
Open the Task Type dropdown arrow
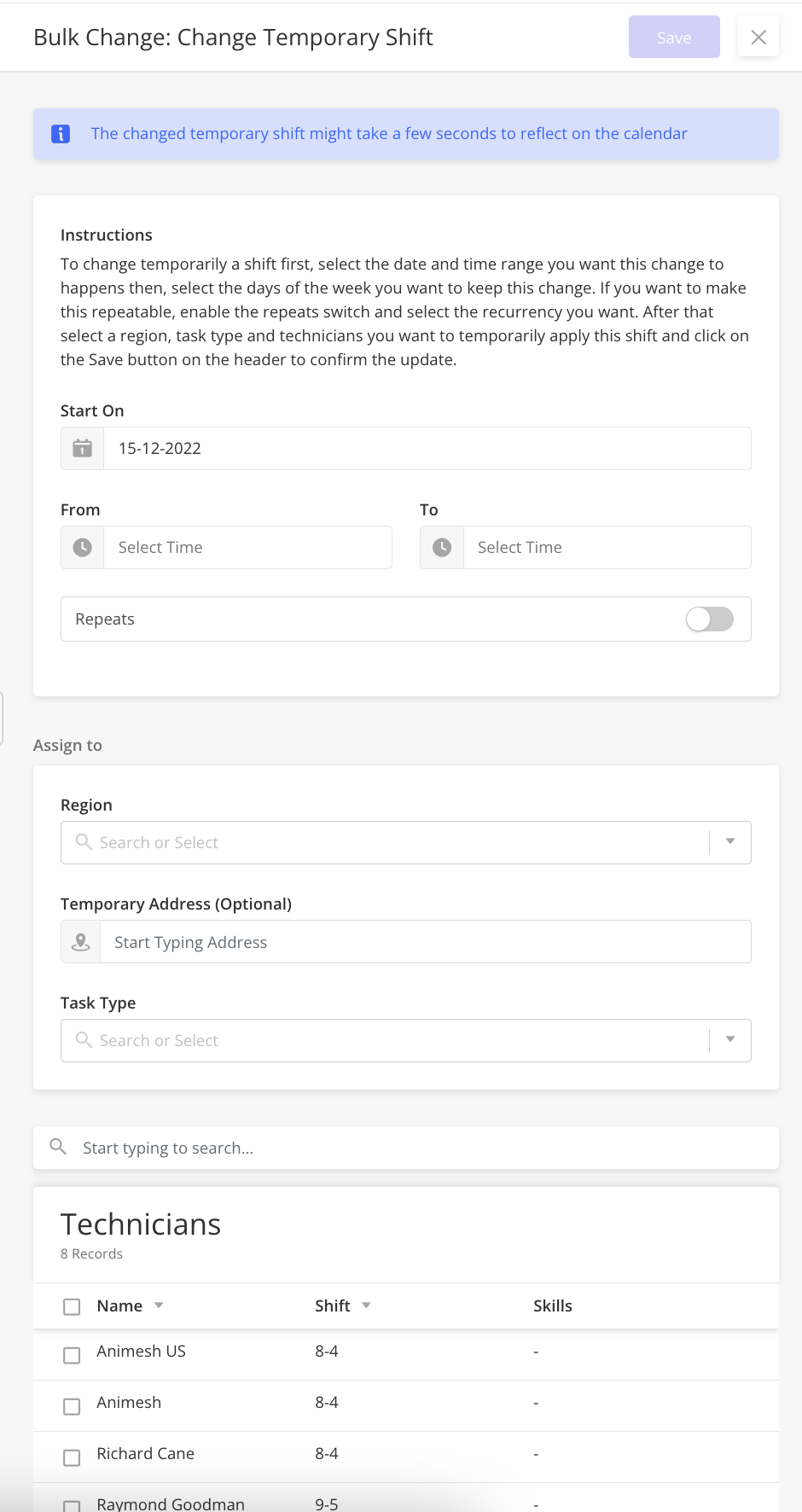pyautogui.click(x=730, y=1040)
